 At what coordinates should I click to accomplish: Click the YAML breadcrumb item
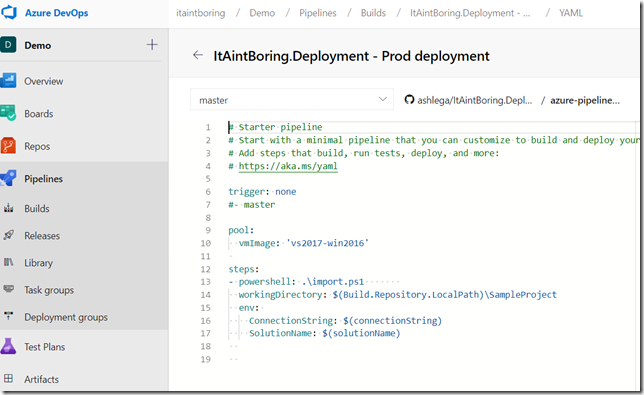tap(571, 13)
